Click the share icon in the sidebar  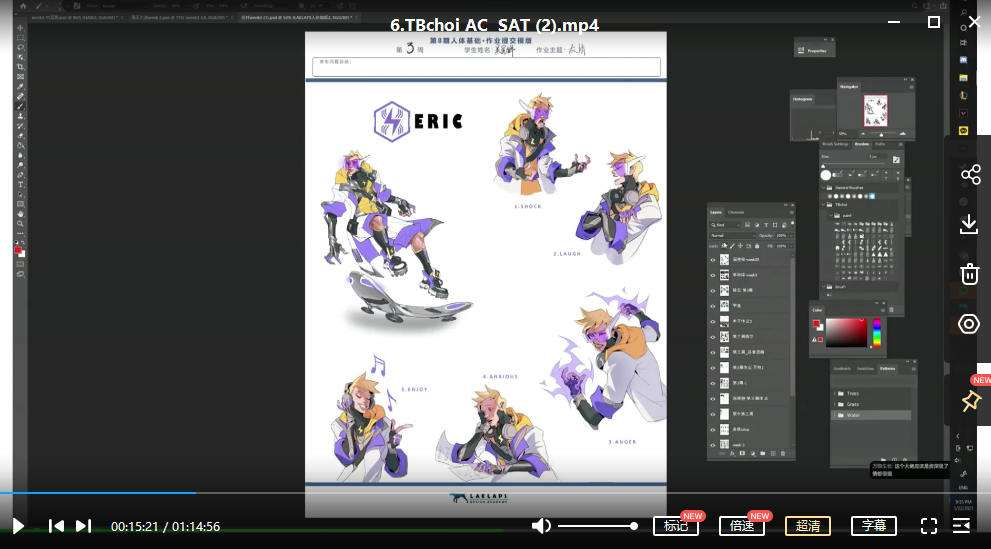969,176
